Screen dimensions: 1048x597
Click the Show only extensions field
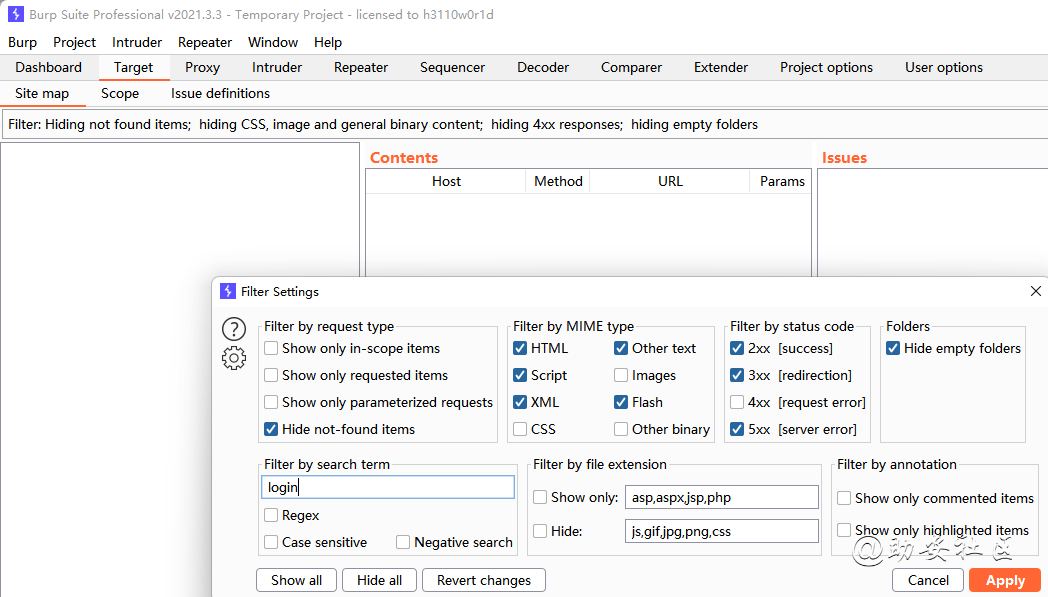point(722,497)
